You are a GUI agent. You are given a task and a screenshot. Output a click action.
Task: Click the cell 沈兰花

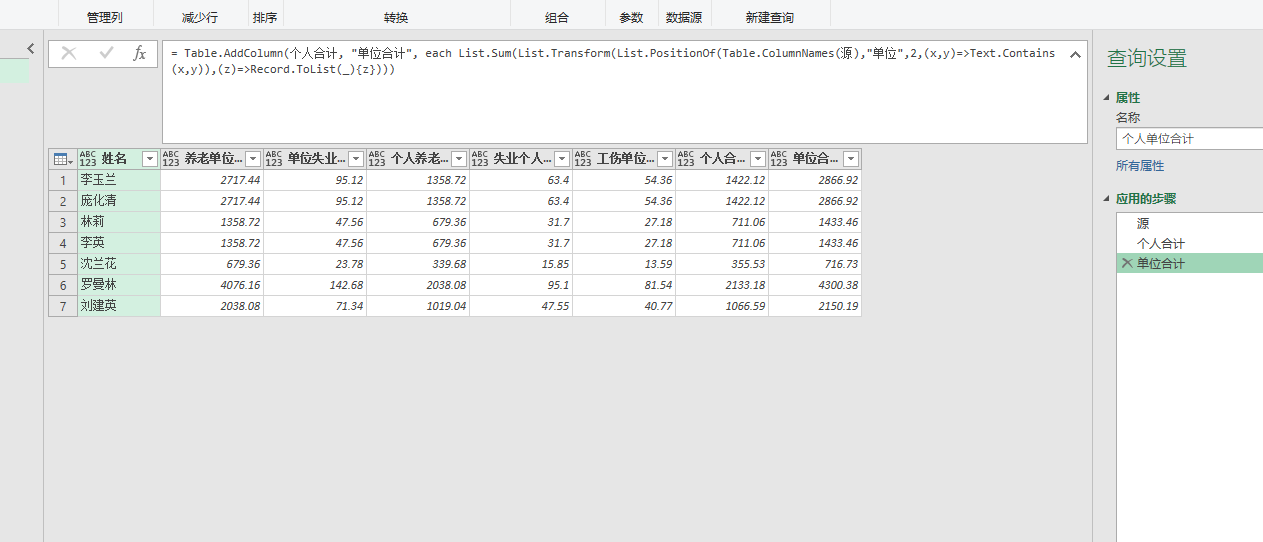coord(118,264)
